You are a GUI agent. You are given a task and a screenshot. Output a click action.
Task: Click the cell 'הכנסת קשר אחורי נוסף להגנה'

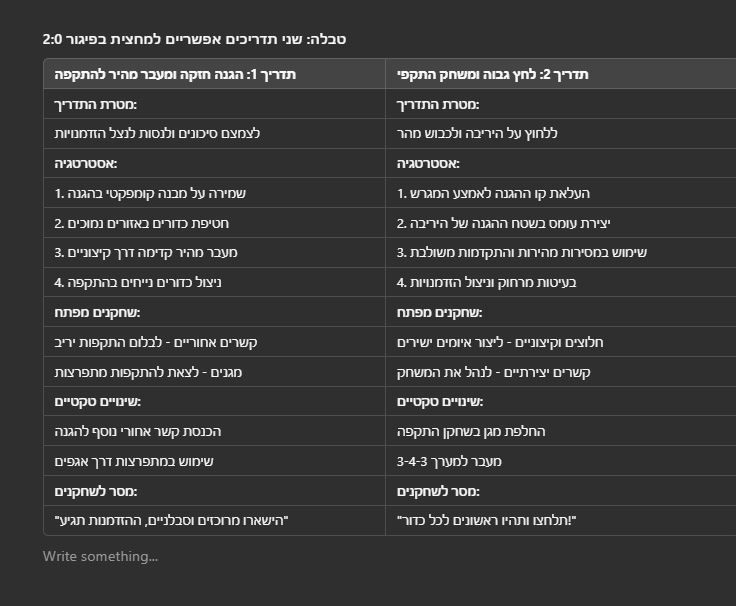[214, 431]
